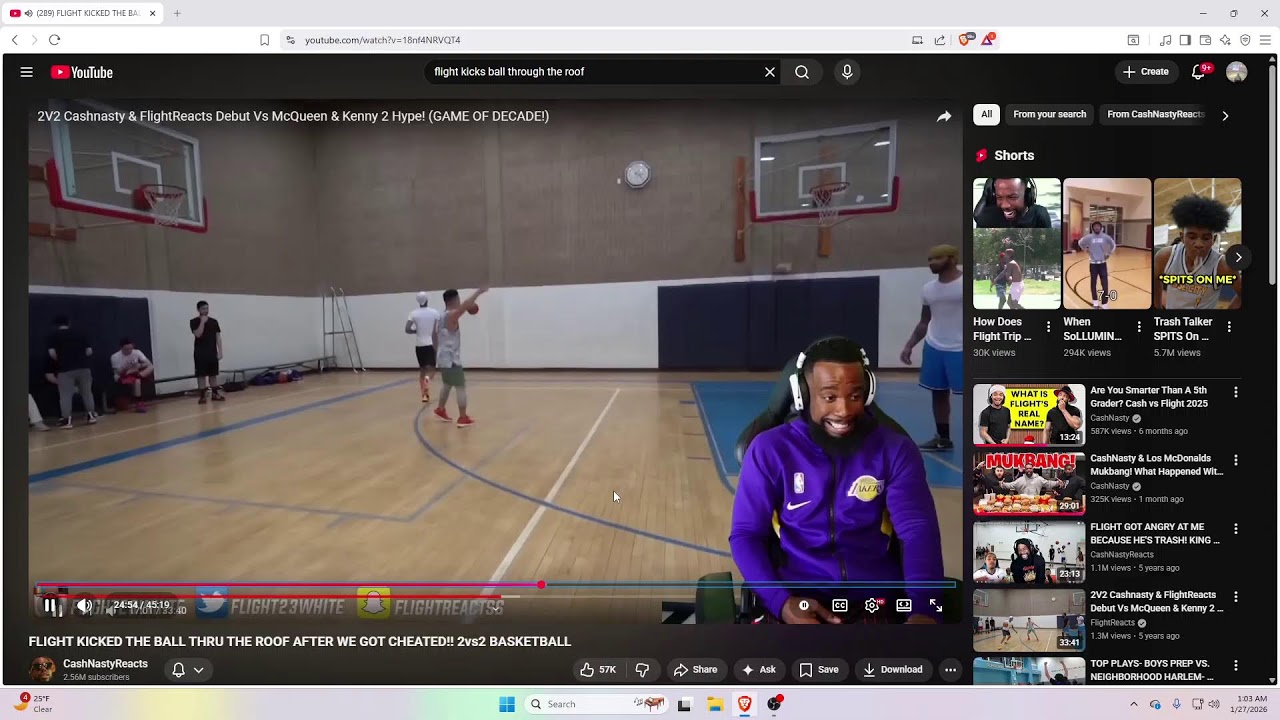Select the All filter chip
Screen dimensions: 1280x720
(x=986, y=115)
